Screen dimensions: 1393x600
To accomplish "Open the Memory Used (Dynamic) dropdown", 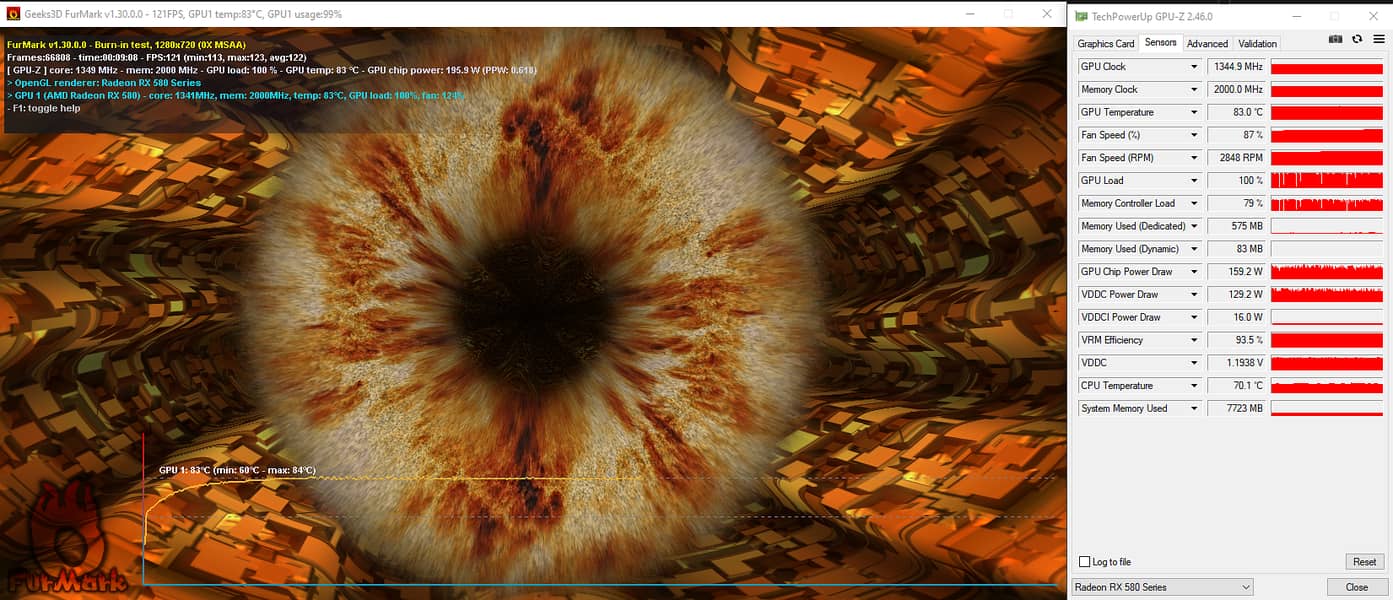I will [1193, 249].
